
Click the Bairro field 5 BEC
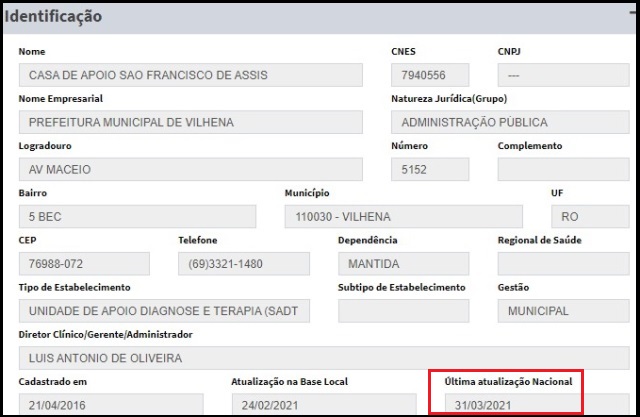tap(137, 217)
